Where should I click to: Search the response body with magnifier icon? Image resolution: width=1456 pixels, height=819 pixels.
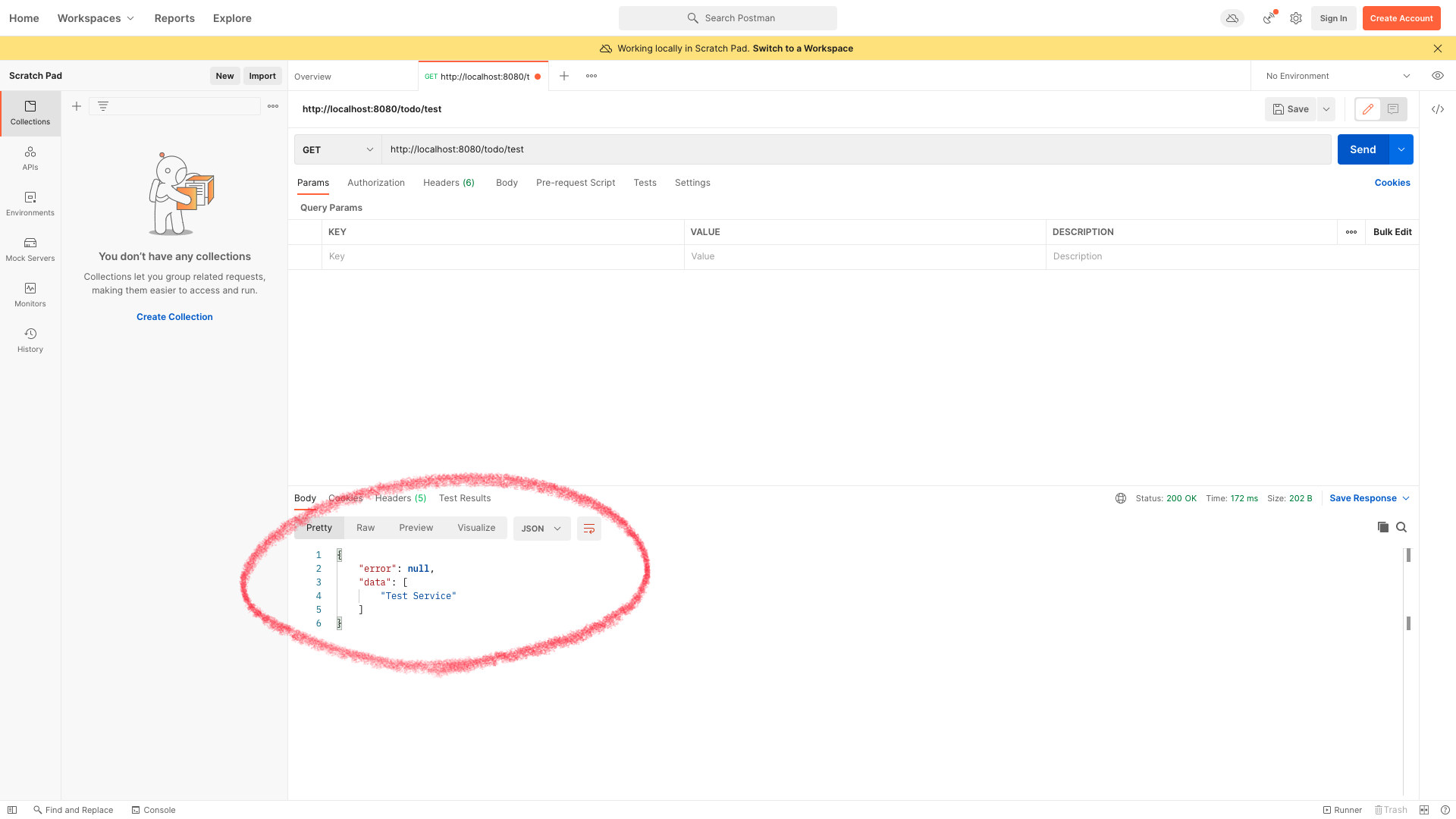[1401, 527]
